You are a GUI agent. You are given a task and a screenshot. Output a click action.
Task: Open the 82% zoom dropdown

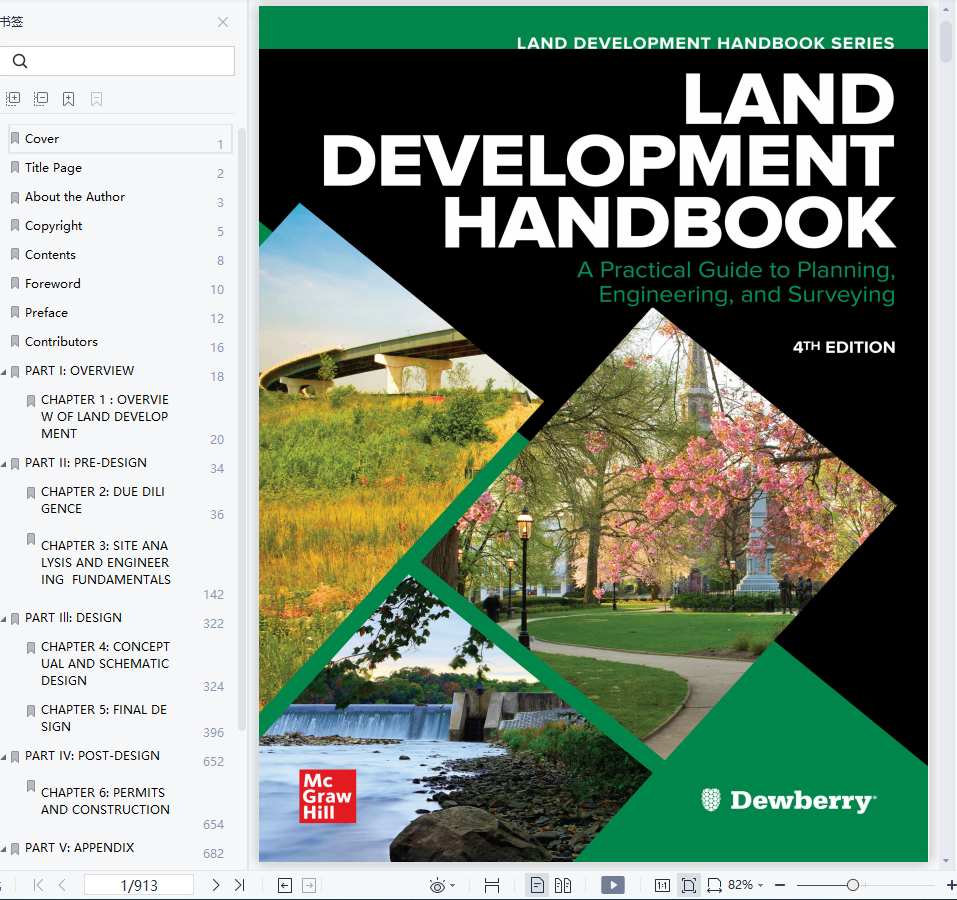[746, 885]
